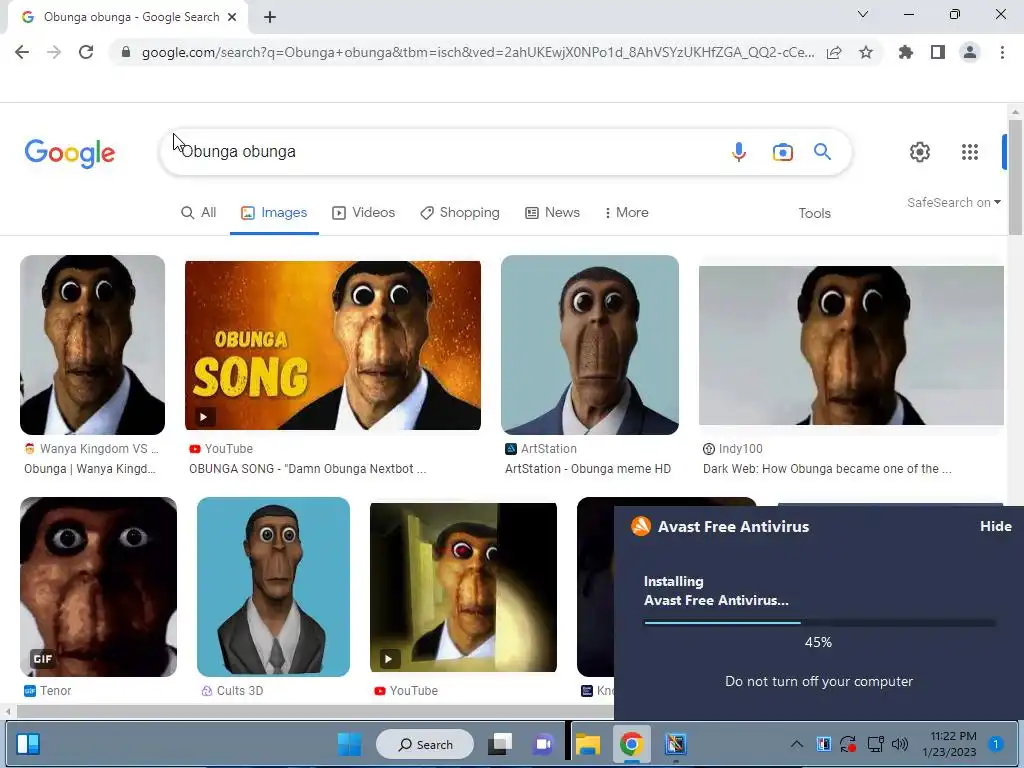
Task: Open Google quick settings gear
Action: pyautogui.click(x=920, y=152)
